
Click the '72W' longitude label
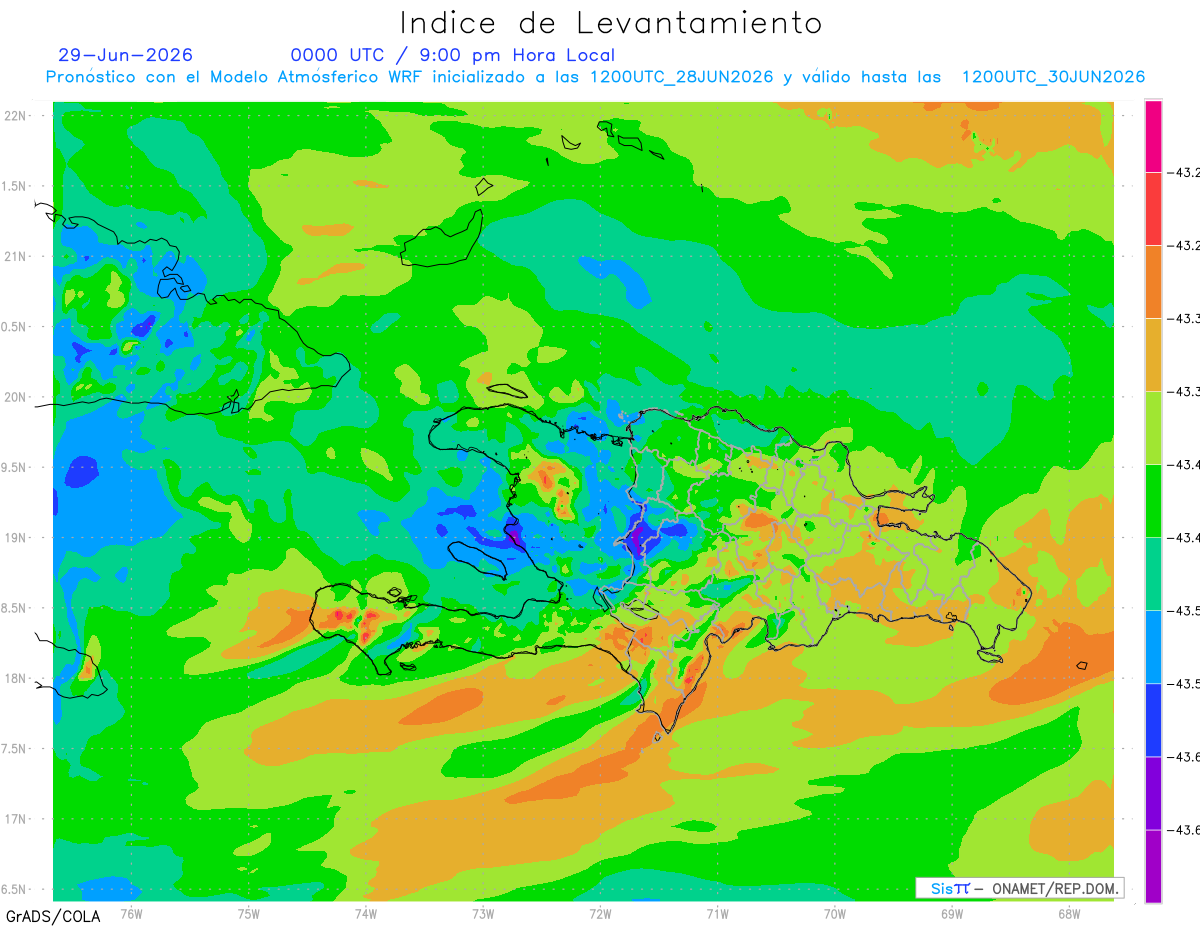600,913
